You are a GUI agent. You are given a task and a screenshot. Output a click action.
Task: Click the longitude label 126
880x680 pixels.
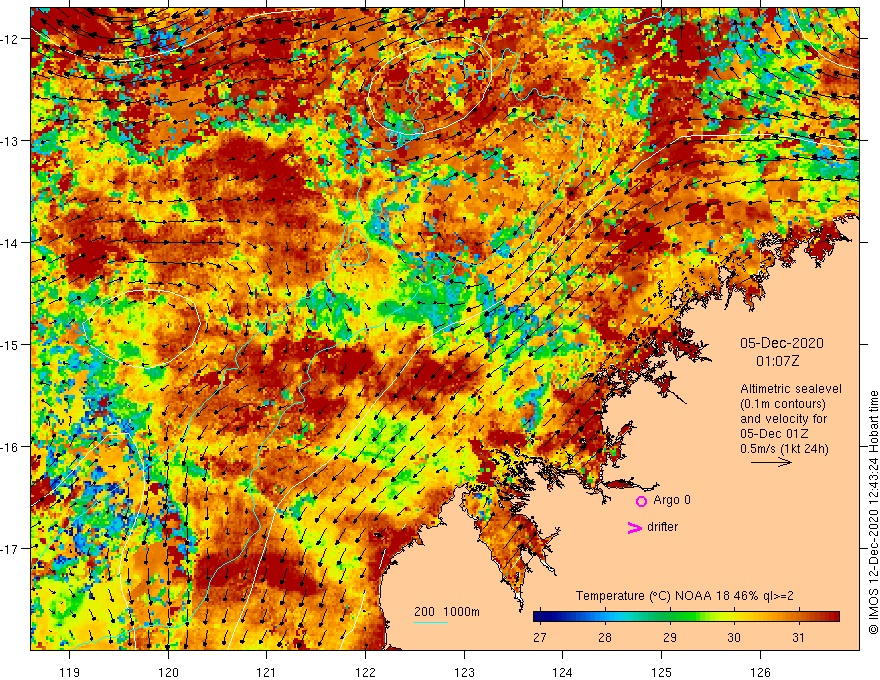[x=760, y=672]
